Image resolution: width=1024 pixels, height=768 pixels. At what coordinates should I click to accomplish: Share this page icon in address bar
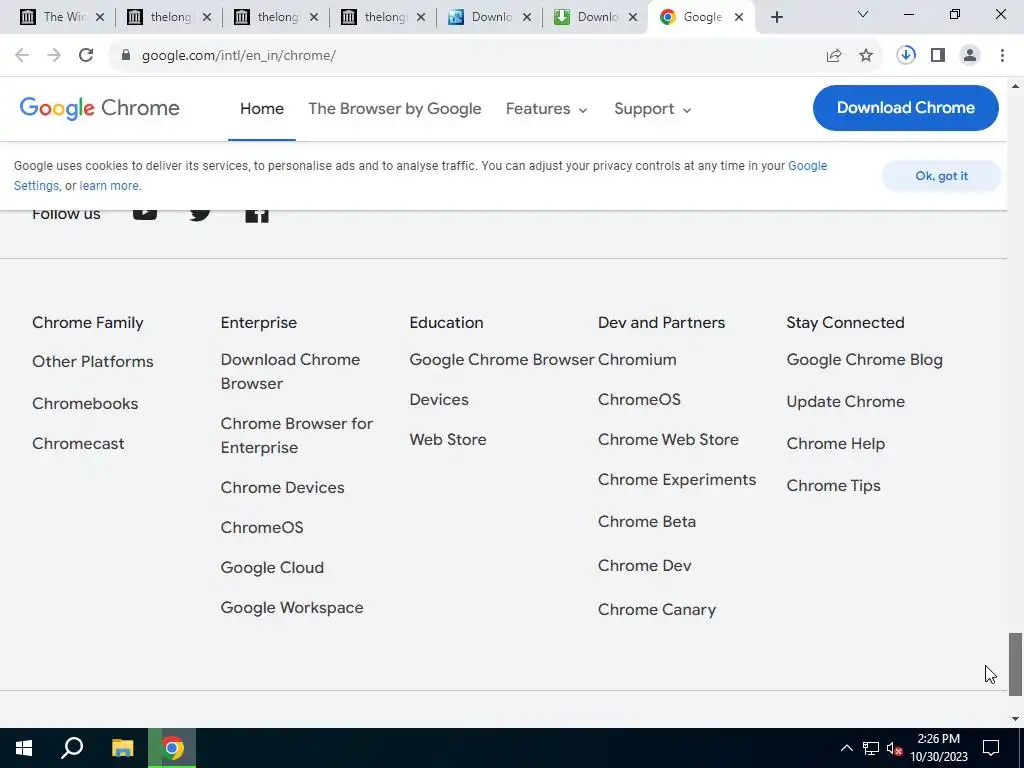click(x=834, y=56)
